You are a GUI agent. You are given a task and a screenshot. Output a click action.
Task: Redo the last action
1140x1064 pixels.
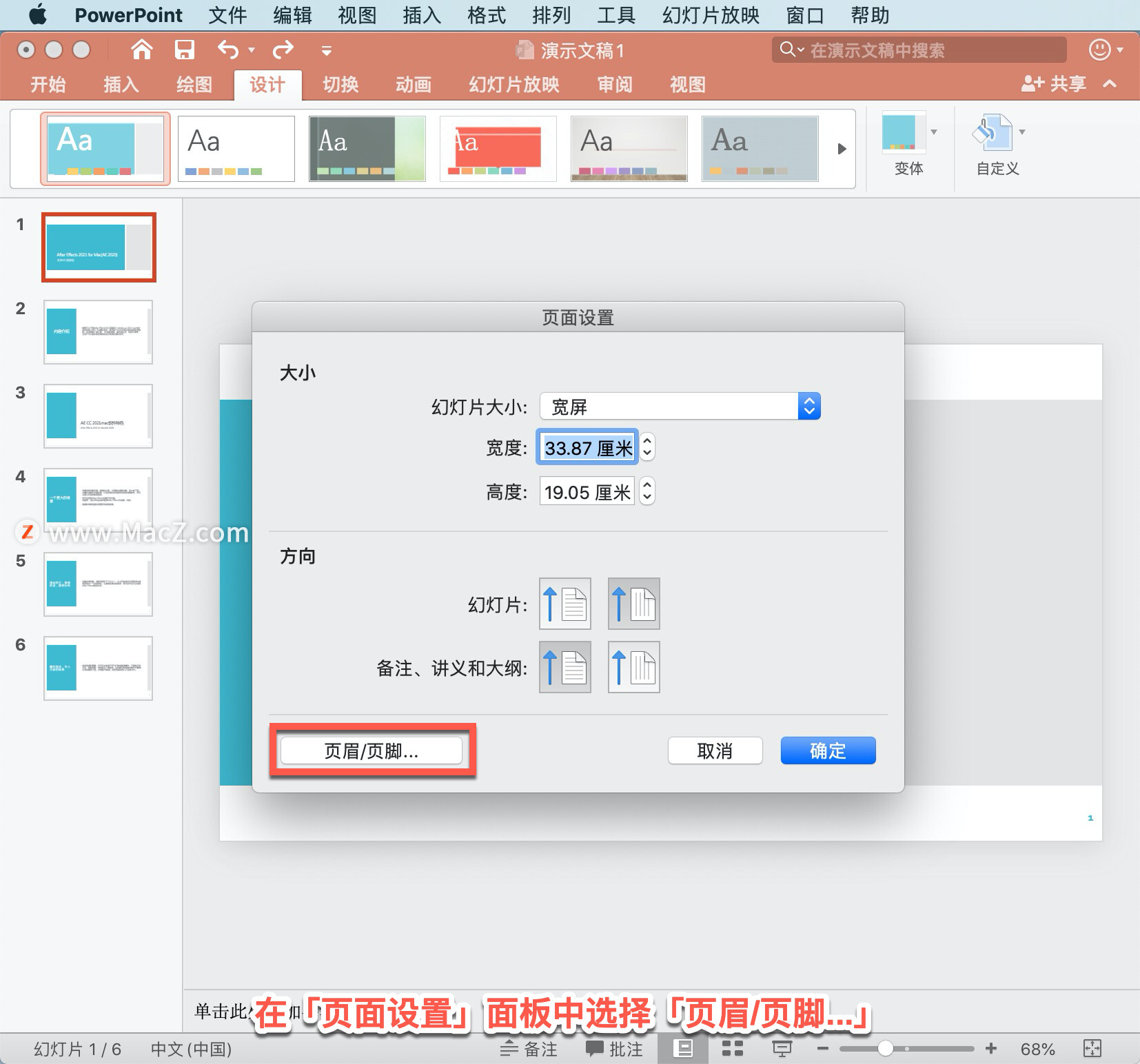point(283,50)
